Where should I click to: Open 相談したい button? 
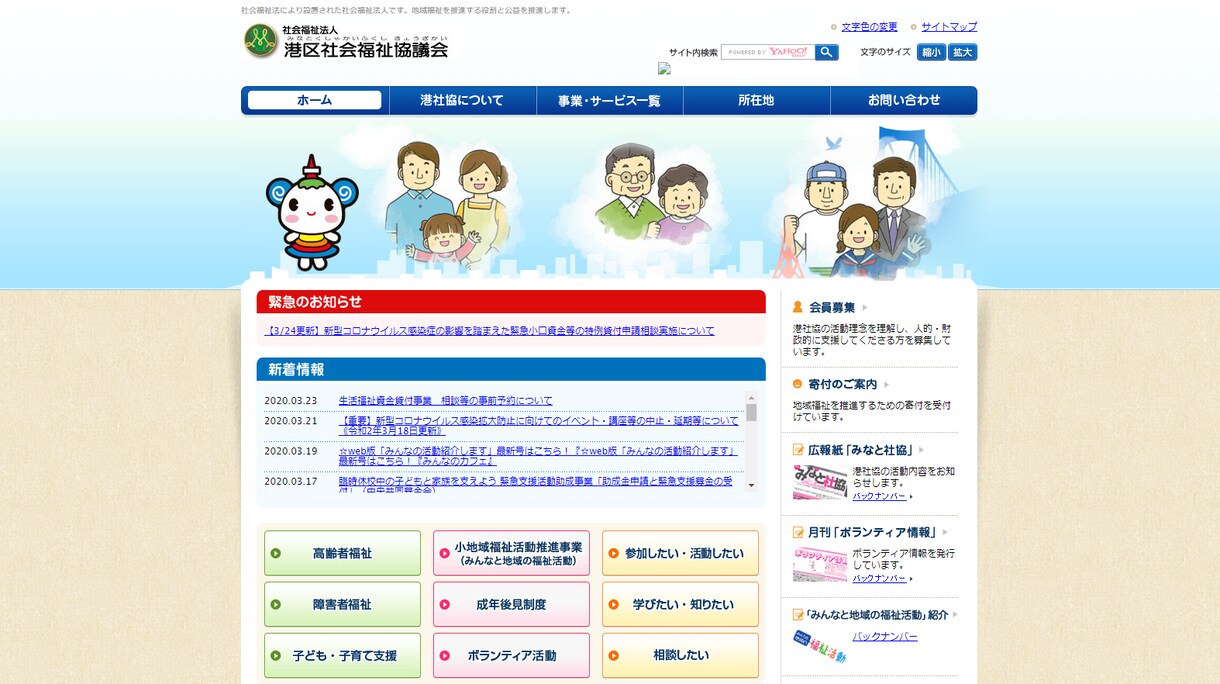coord(680,655)
